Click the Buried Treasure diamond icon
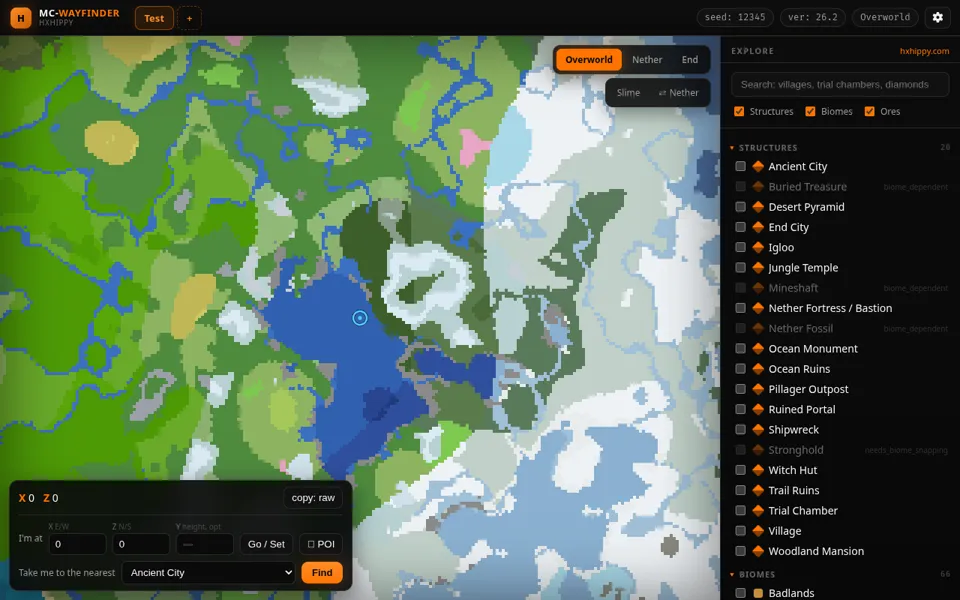Viewport: 960px width, 600px height. tap(758, 187)
